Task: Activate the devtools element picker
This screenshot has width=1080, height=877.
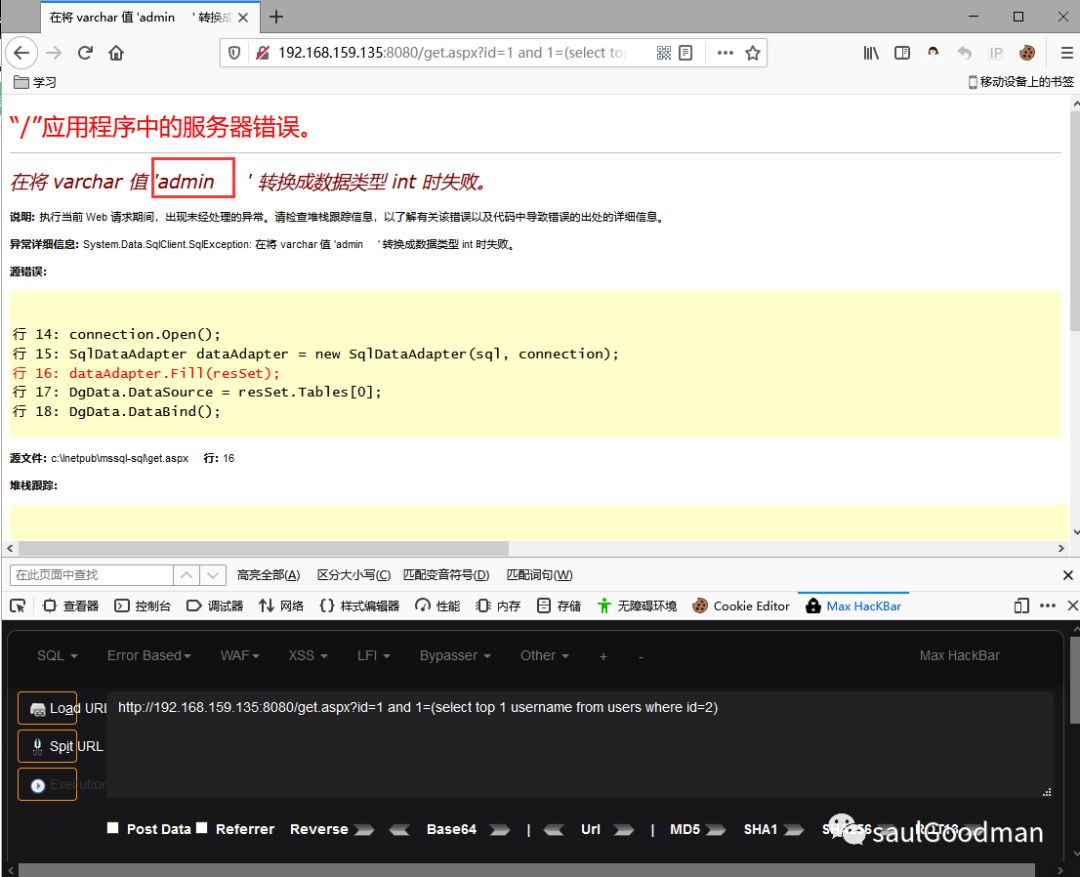Action: pyautogui.click(x=18, y=606)
